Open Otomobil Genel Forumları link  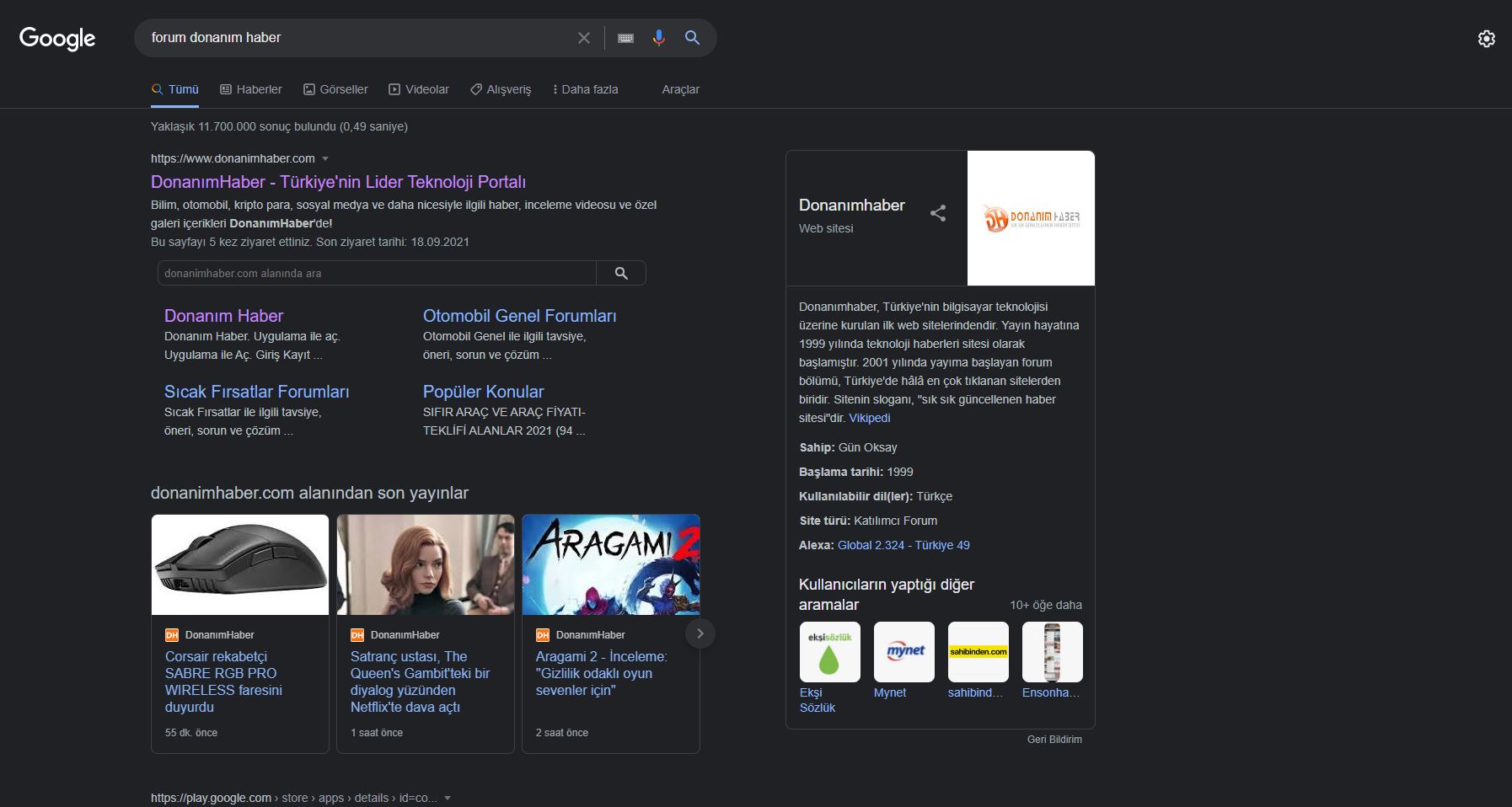pyautogui.click(x=519, y=316)
